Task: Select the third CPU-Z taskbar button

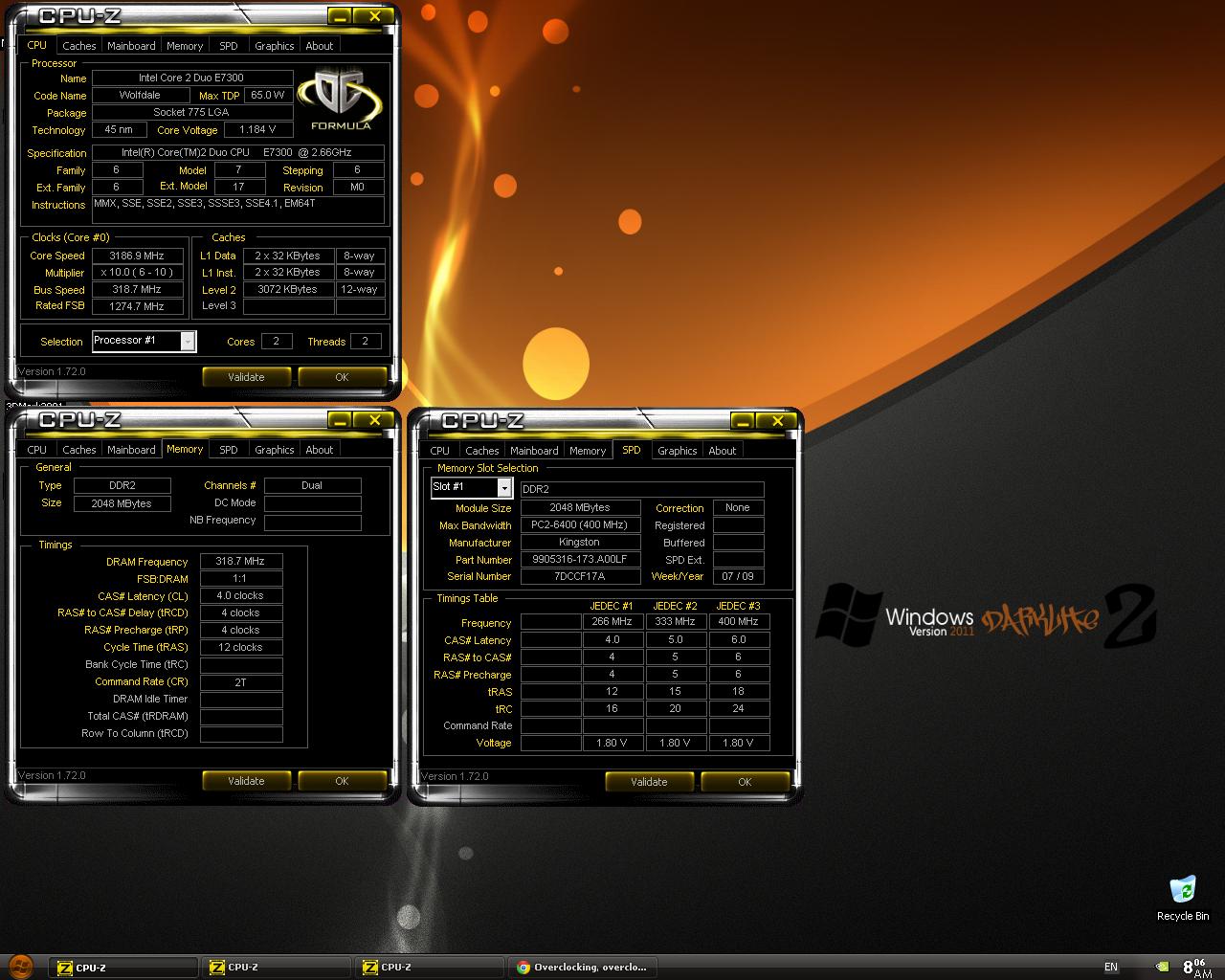Action: point(429,967)
